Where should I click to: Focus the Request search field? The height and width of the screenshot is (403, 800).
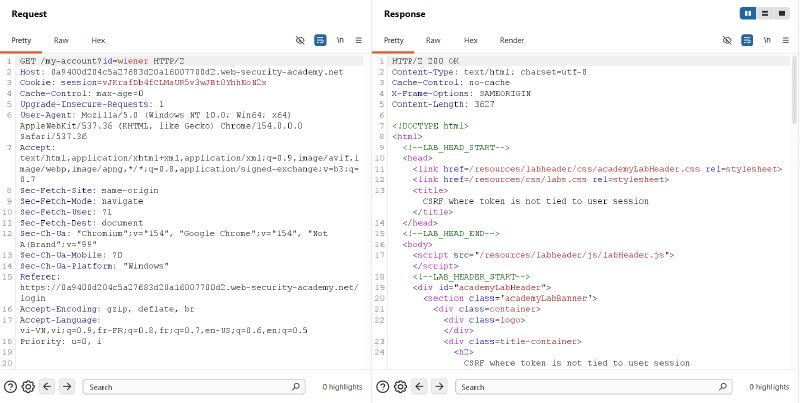[x=194, y=387]
